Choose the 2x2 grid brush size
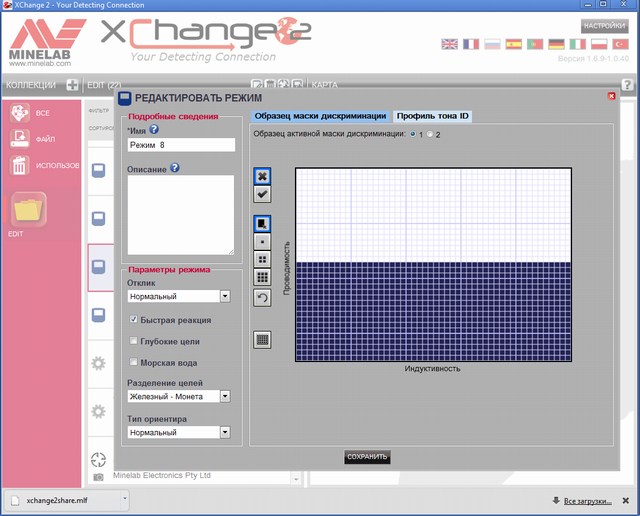 coord(262,259)
